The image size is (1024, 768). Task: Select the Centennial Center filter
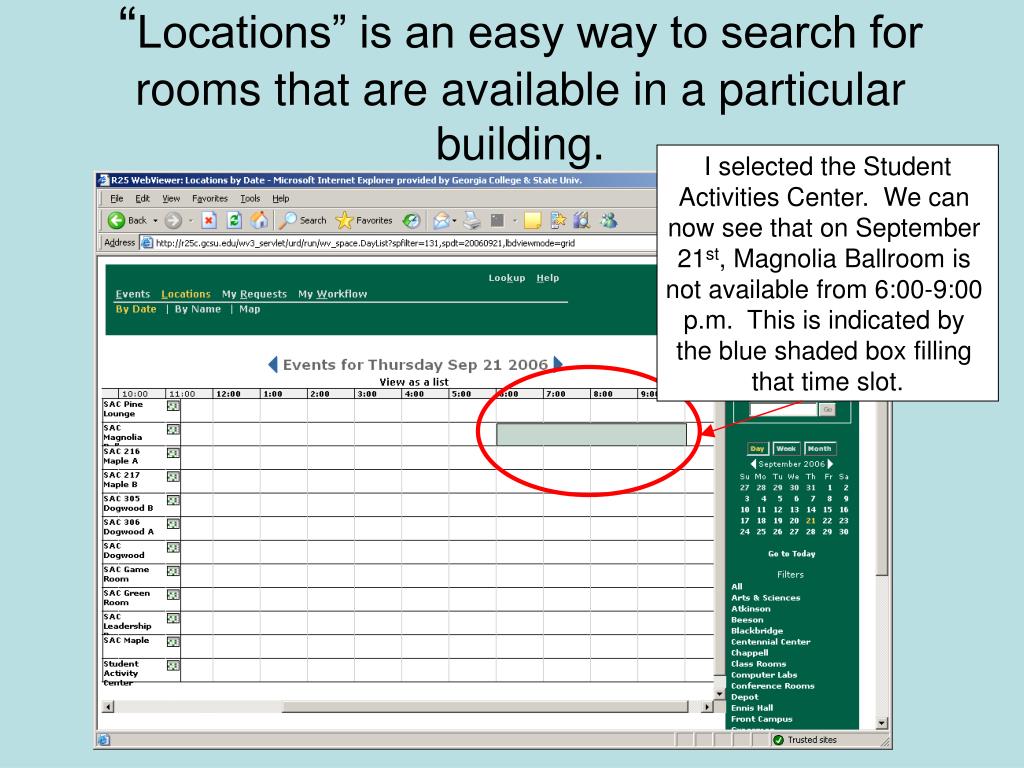click(x=771, y=642)
